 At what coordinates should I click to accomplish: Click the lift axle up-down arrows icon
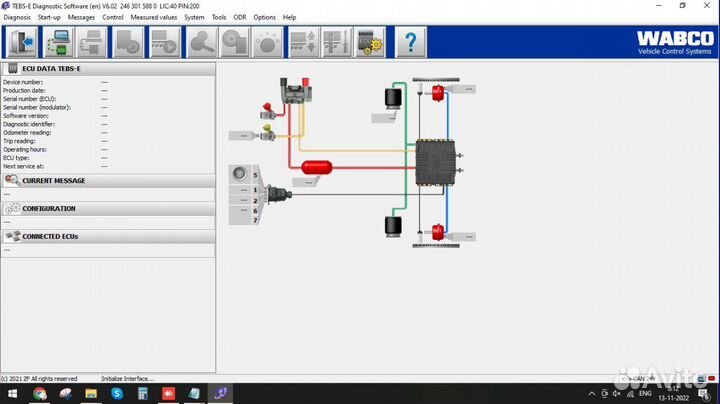coord(304,42)
